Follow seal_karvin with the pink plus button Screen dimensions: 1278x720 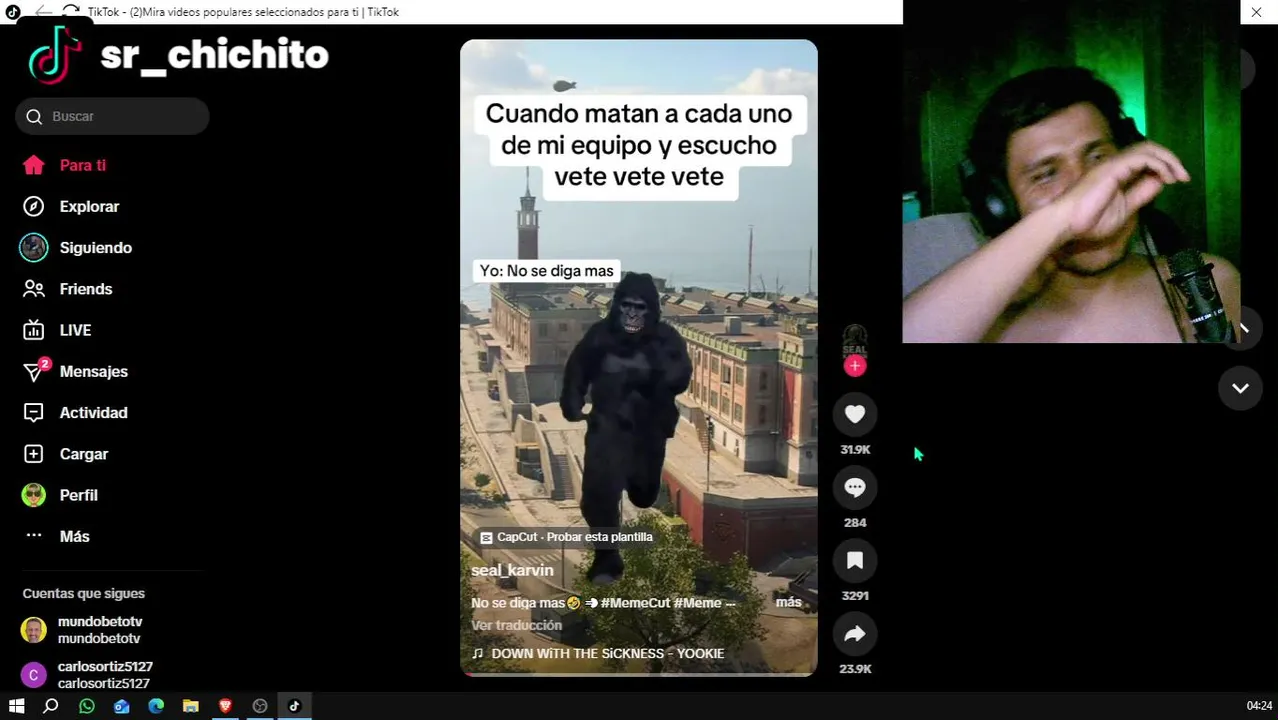point(855,366)
